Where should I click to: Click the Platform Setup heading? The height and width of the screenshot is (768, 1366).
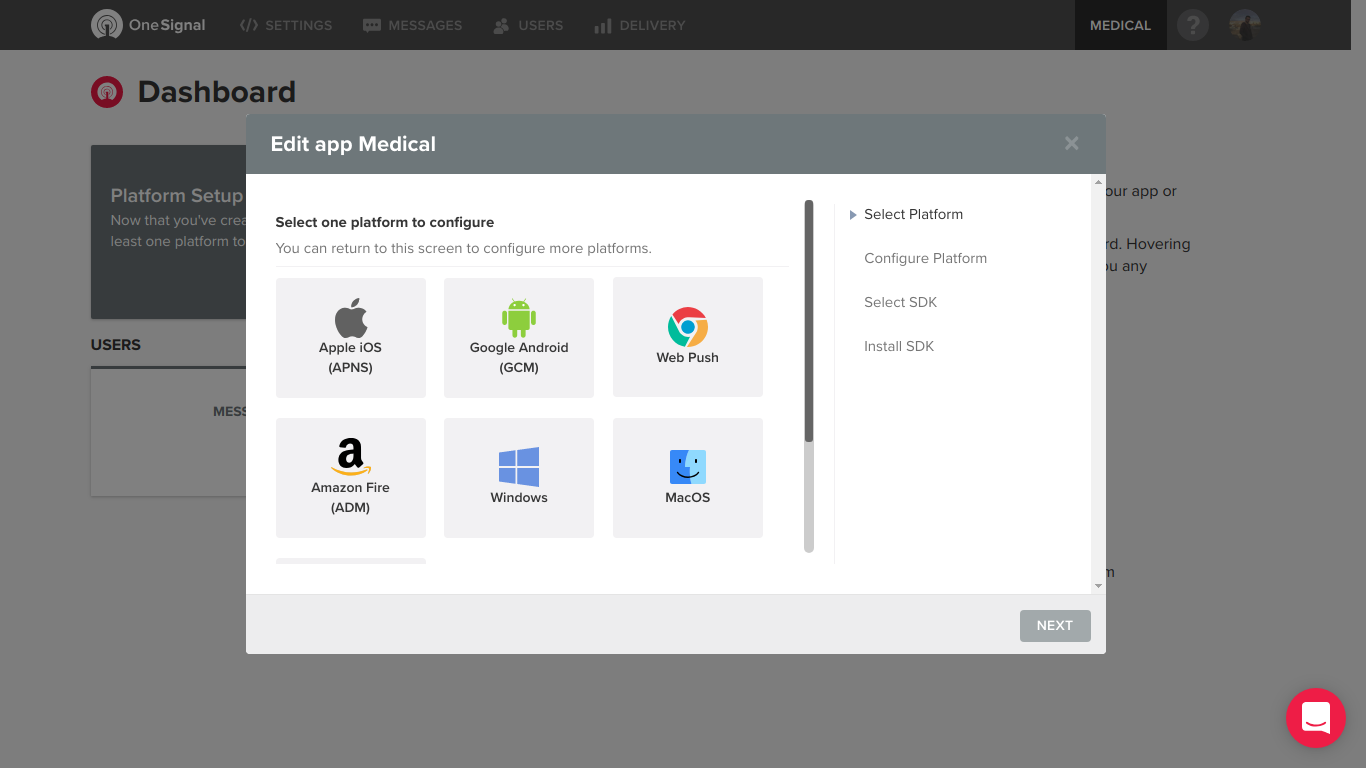177,196
